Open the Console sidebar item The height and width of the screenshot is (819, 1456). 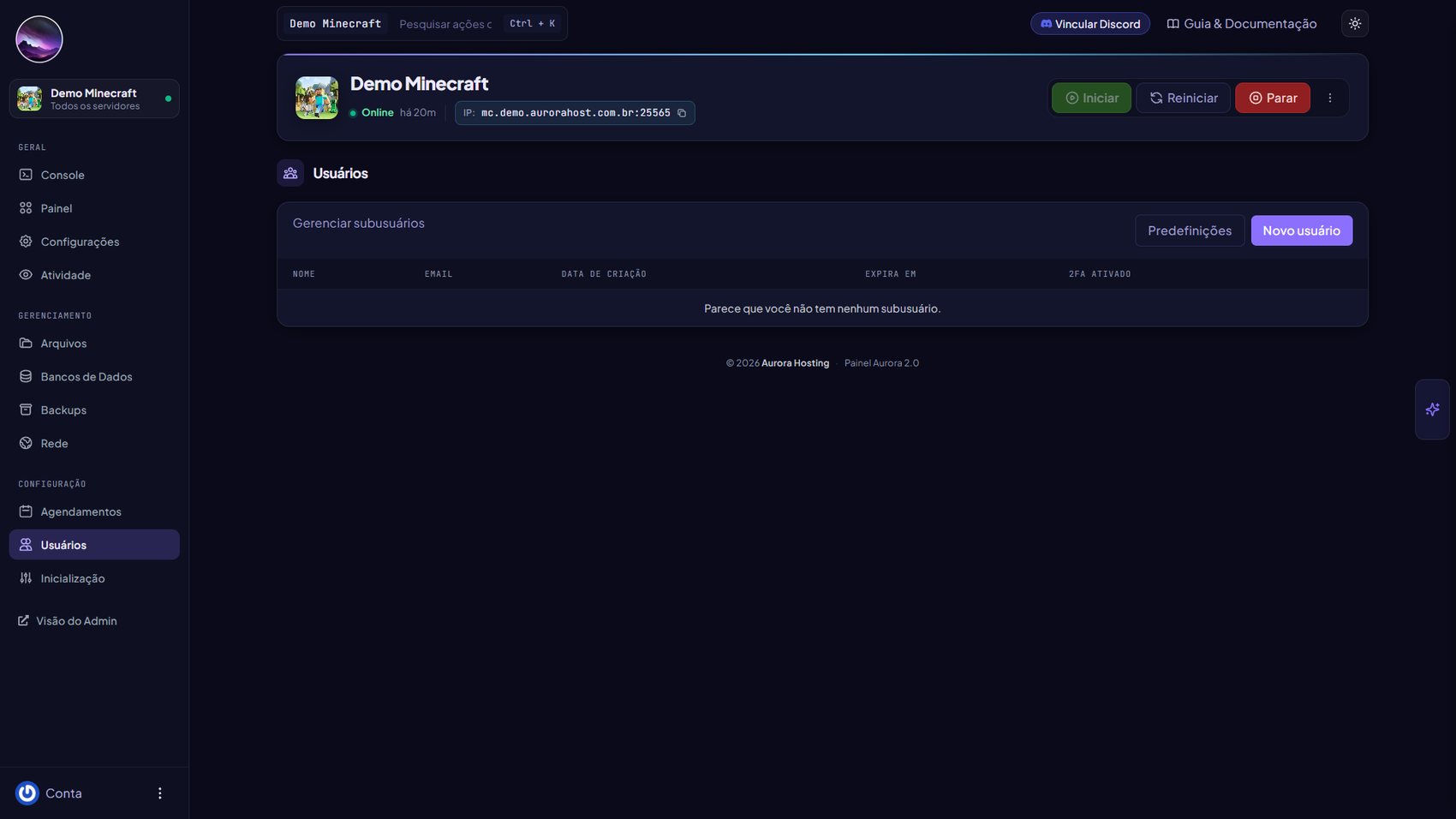pos(94,175)
